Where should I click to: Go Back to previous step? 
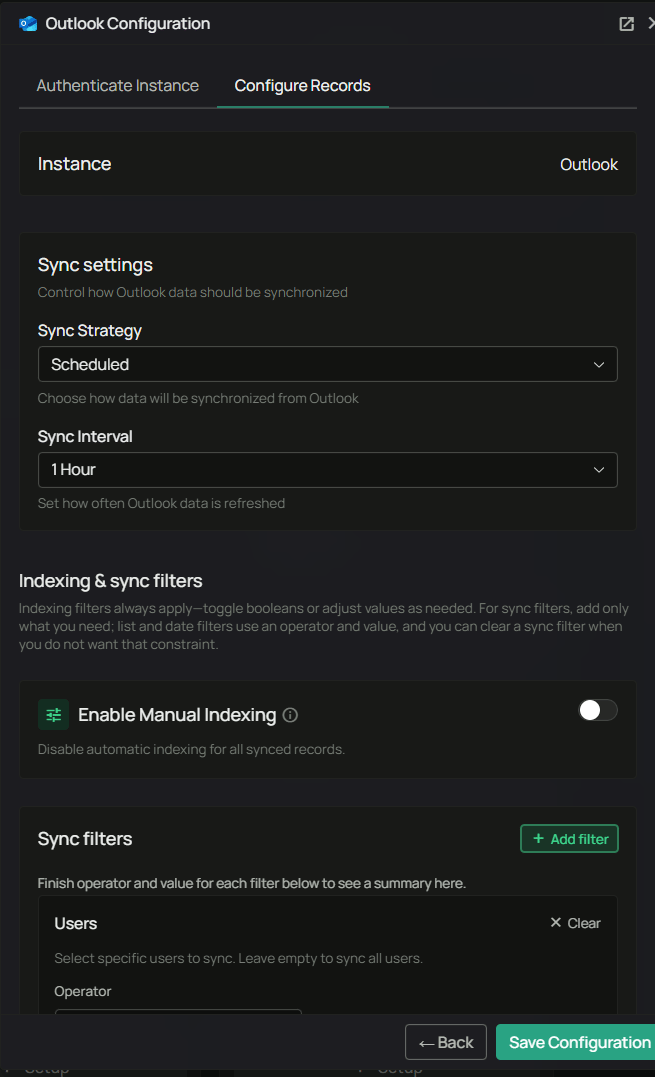tap(446, 1042)
